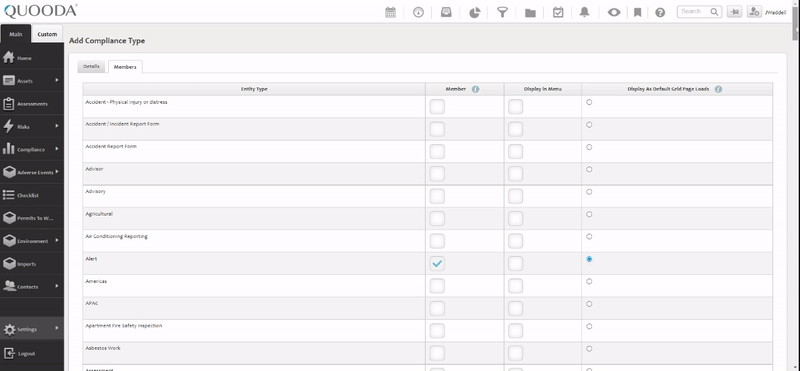Click the JWaddell username
800x371 pixels.
[776, 12]
